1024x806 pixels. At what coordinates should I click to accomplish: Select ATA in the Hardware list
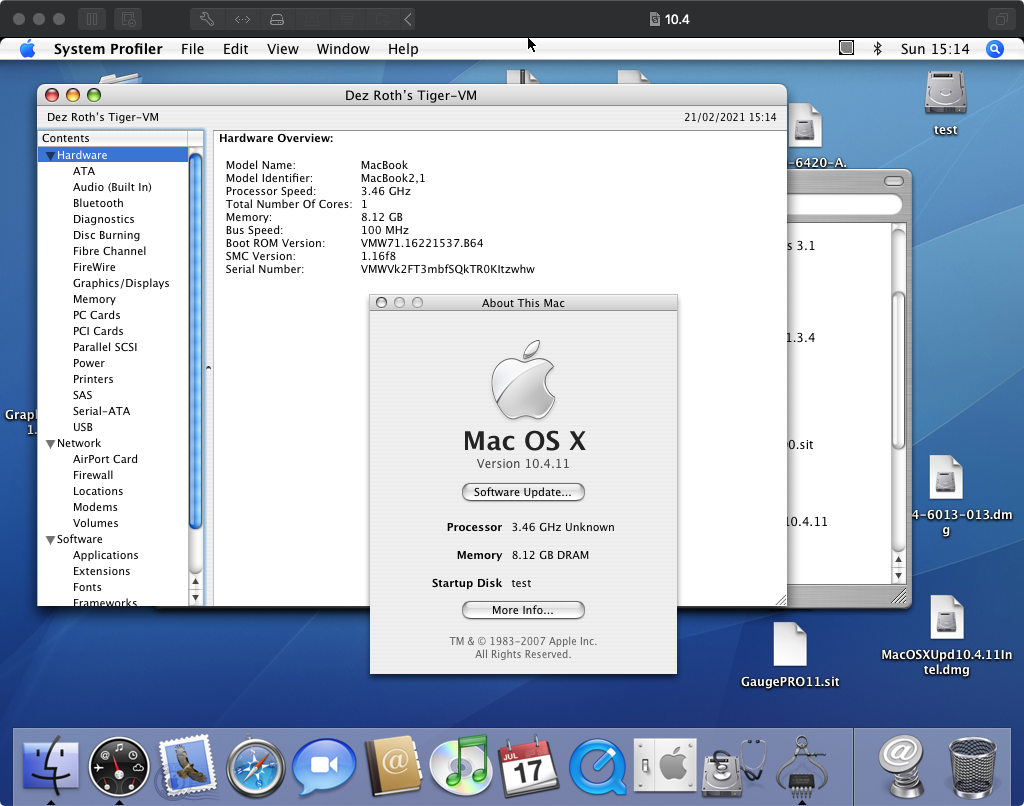pos(84,171)
